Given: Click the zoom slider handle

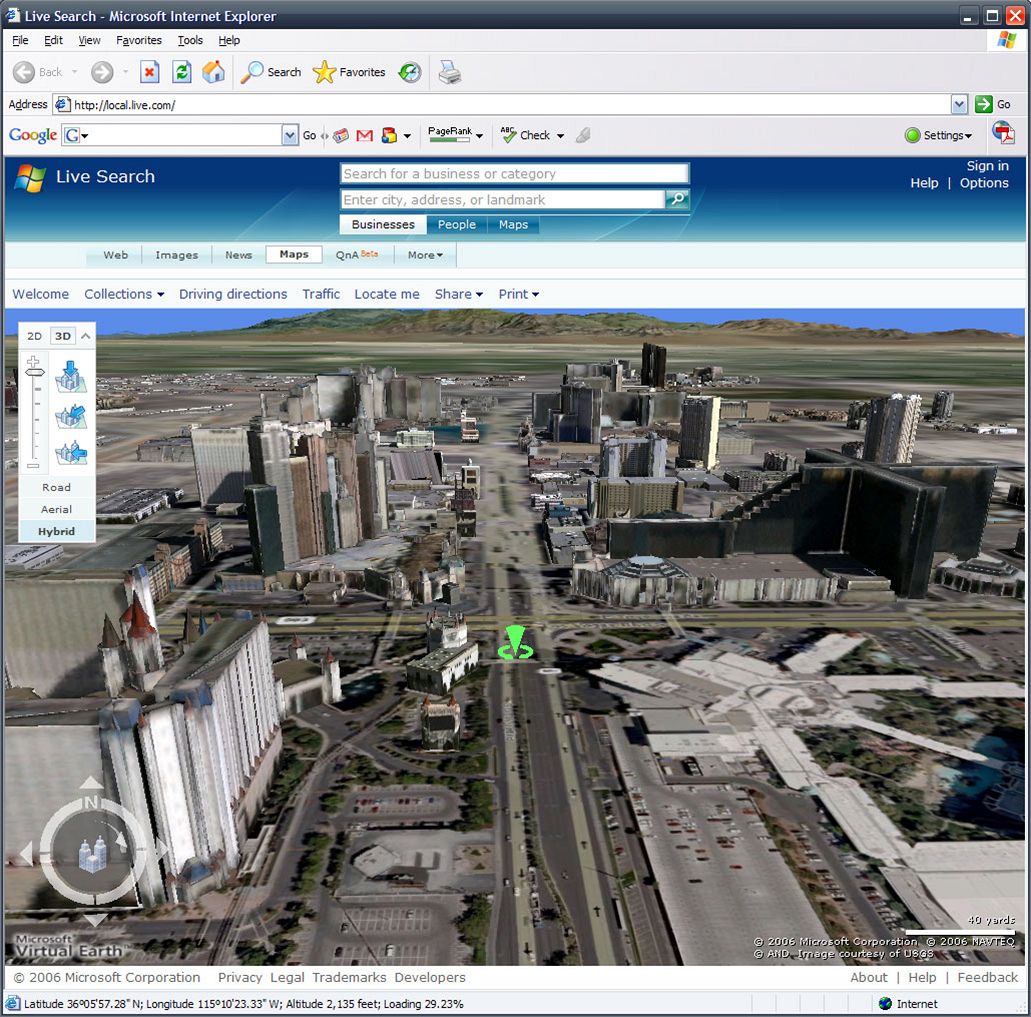Looking at the screenshot, I should click(x=35, y=374).
